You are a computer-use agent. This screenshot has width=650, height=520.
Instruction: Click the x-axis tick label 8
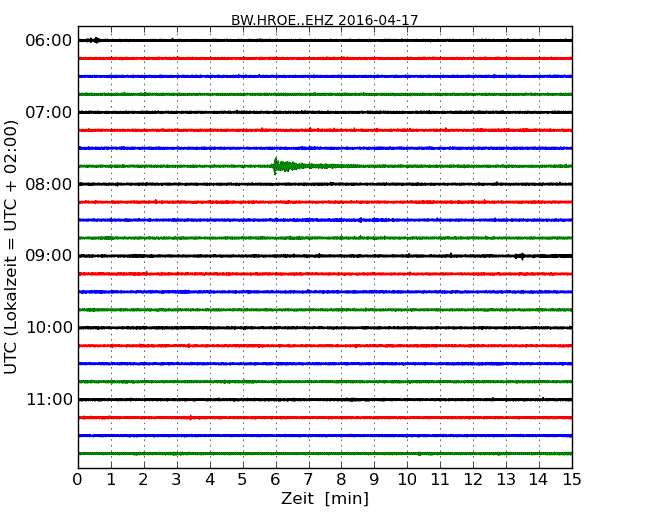[341, 479]
